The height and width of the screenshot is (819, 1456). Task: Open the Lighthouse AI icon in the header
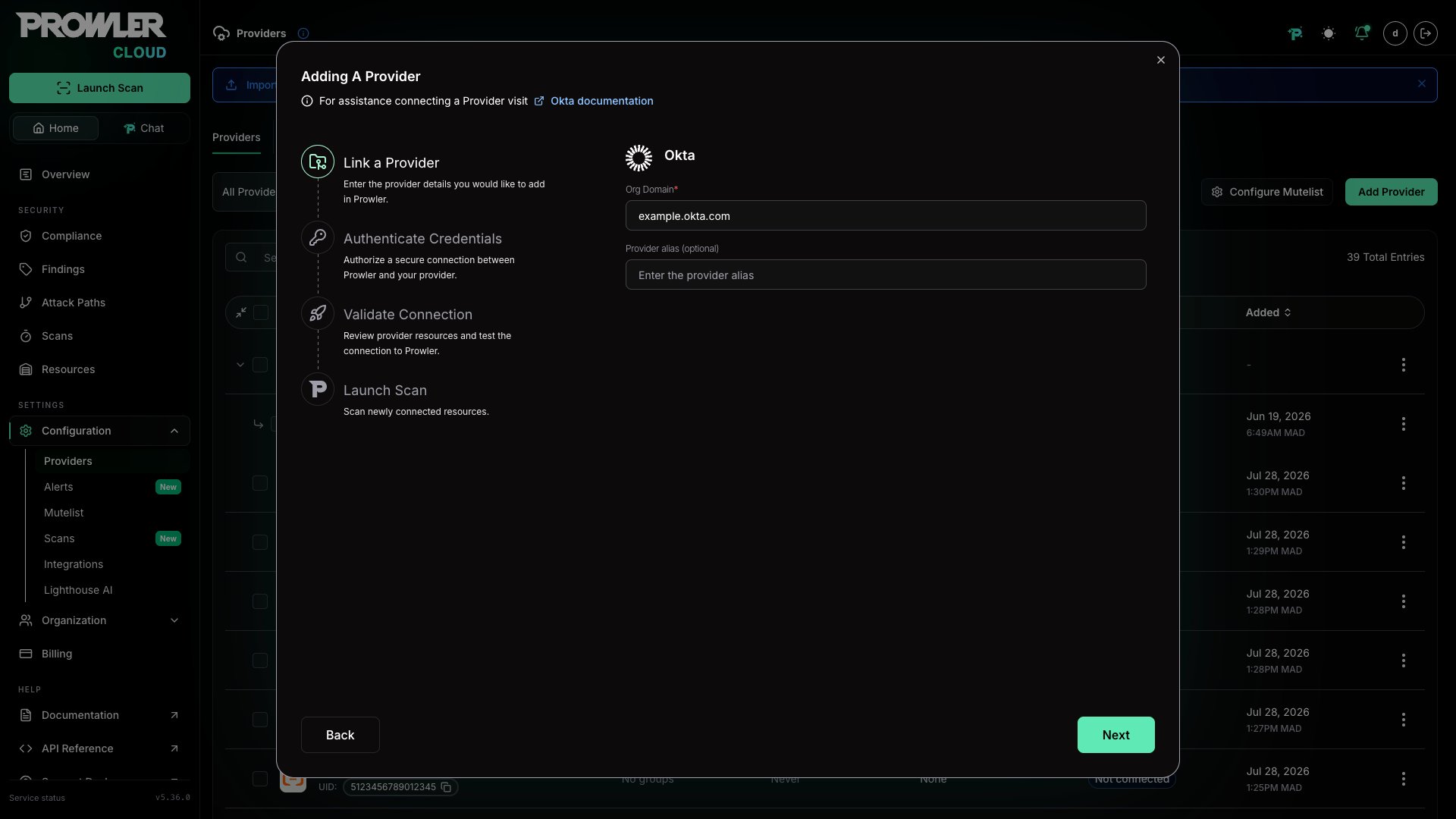pyautogui.click(x=1295, y=33)
